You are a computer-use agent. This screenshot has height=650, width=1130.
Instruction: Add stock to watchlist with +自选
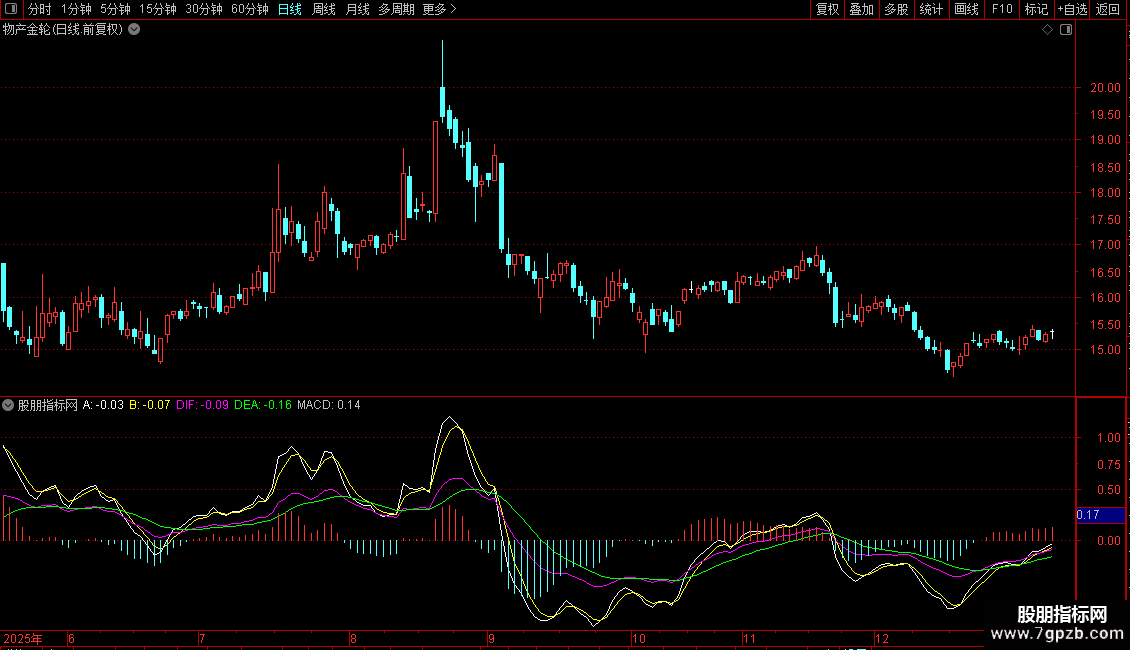1072,9
